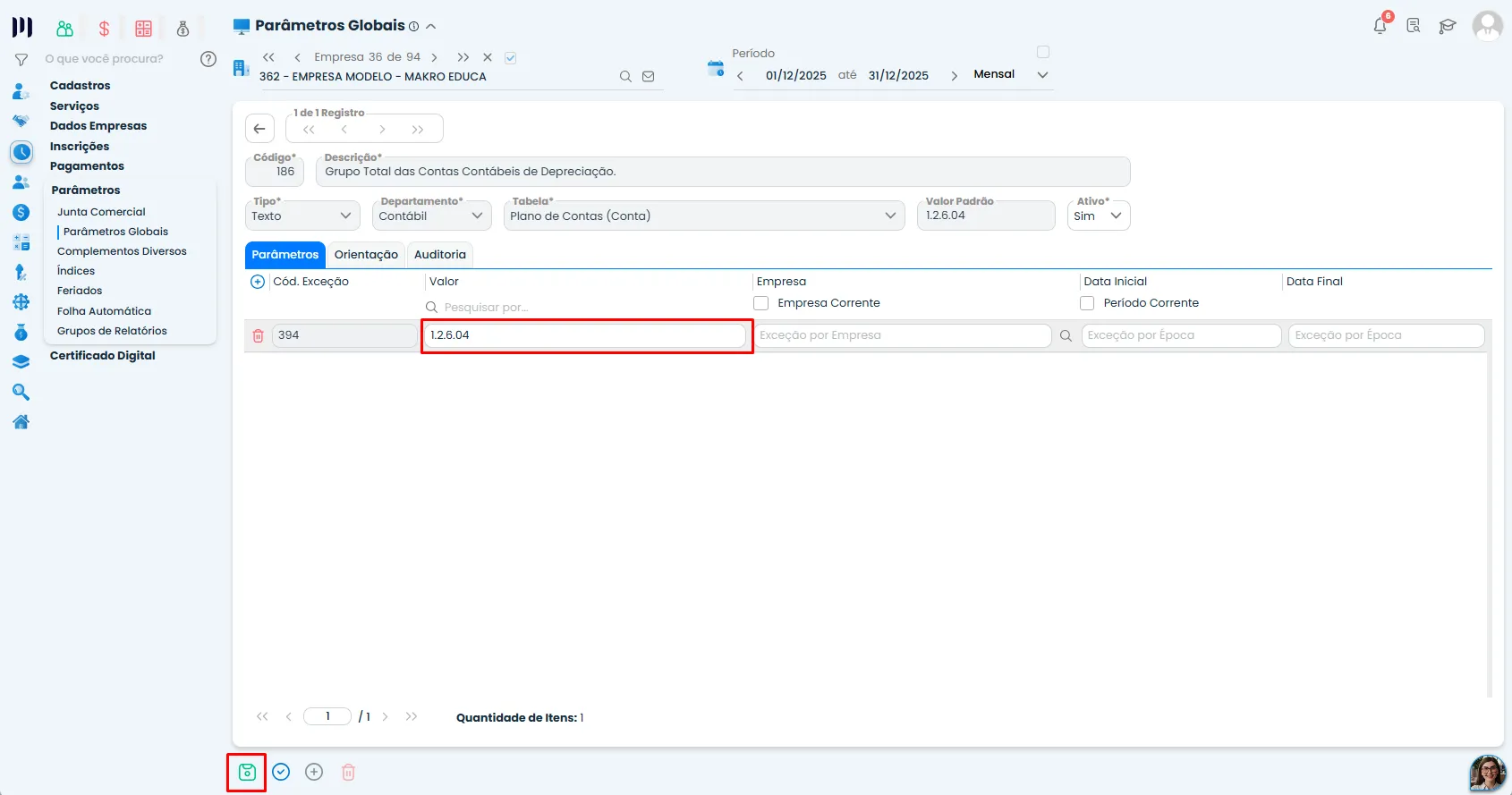Click the company search magnifier icon
The width and height of the screenshot is (1512, 795).
click(625, 77)
